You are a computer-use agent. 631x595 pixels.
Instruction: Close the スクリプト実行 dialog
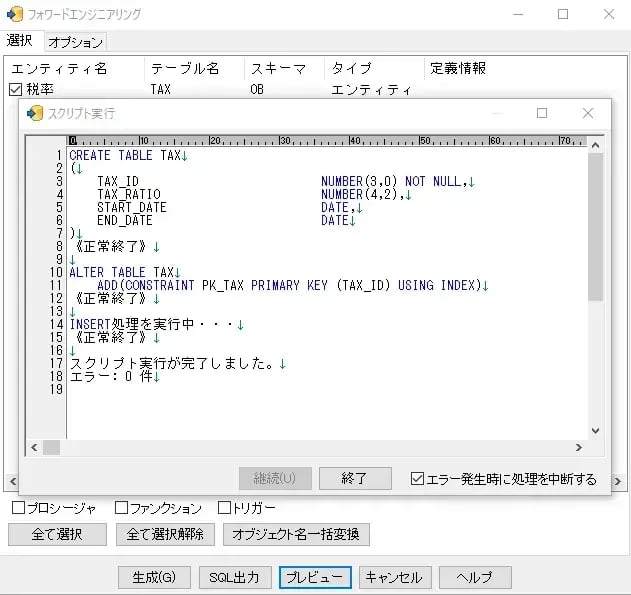pos(588,113)
